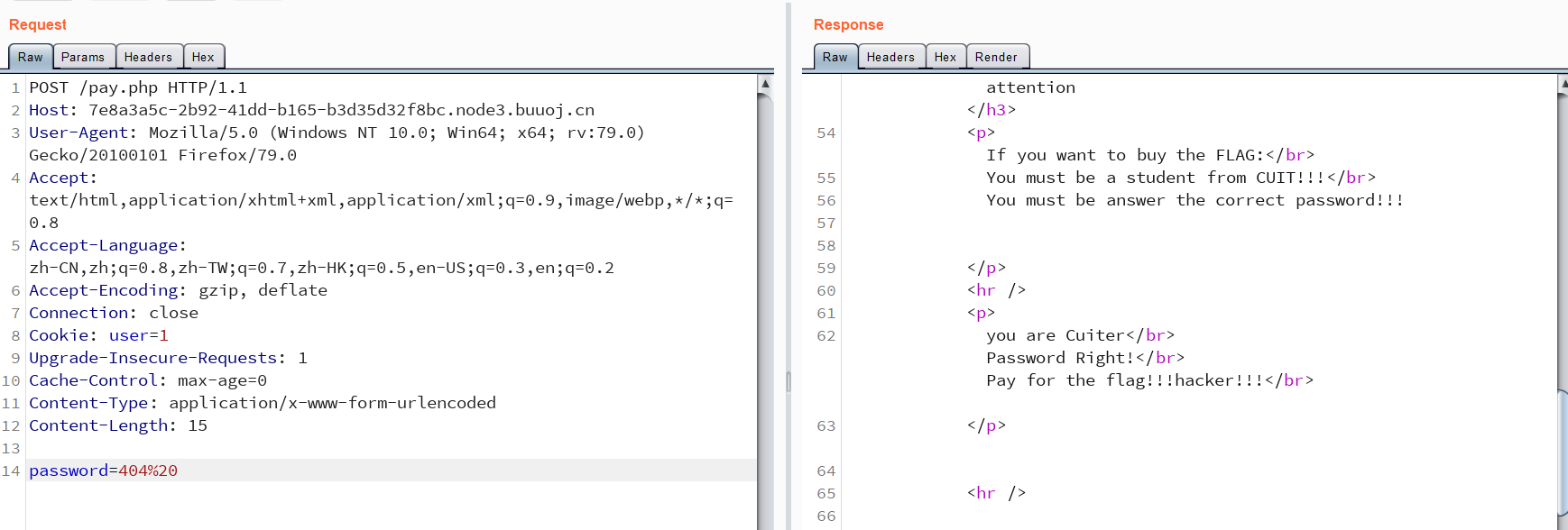Click the Cookie: user=1 header line
The height and width of the screenshot is (530, 1568).
click(98, 335)
